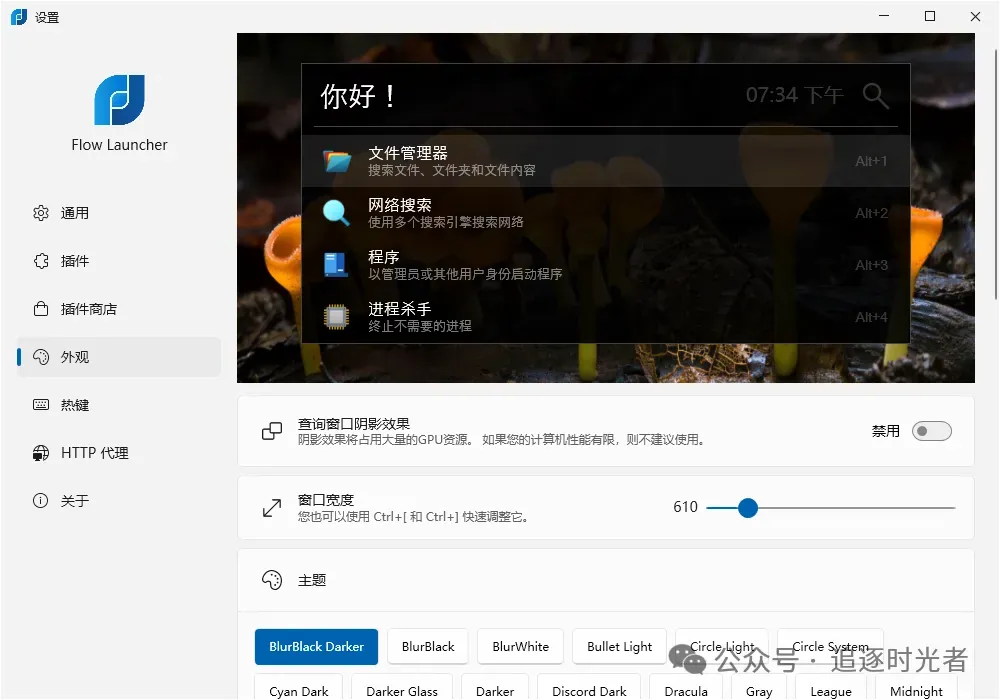The image size is (1000, 700).
Task: Click the search magnifier in the launcher preview
Action: 875,96
